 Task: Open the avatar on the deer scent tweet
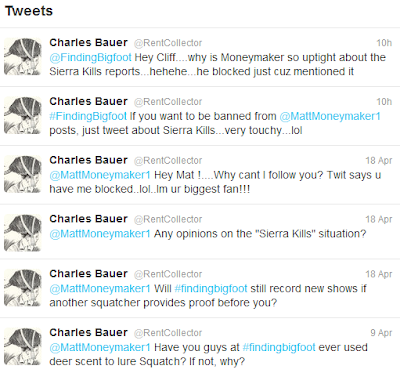pos(23,346)
